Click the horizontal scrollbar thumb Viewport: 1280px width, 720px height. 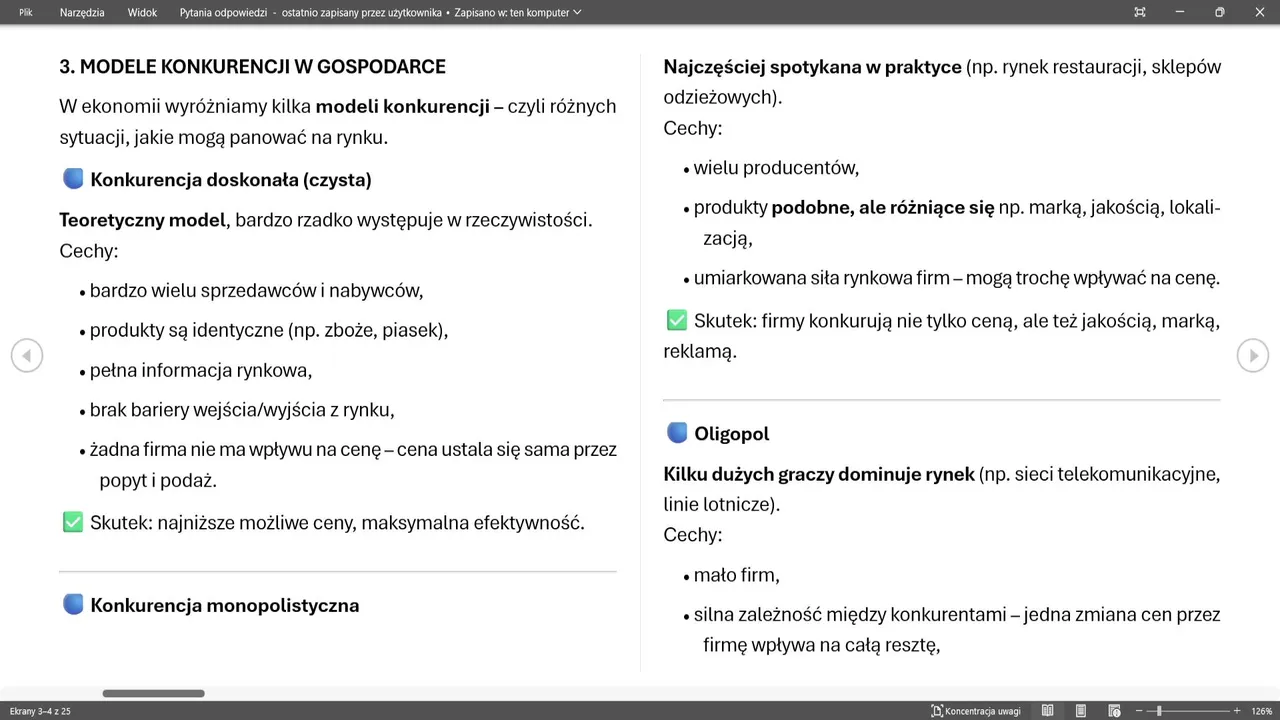(153, 693)
